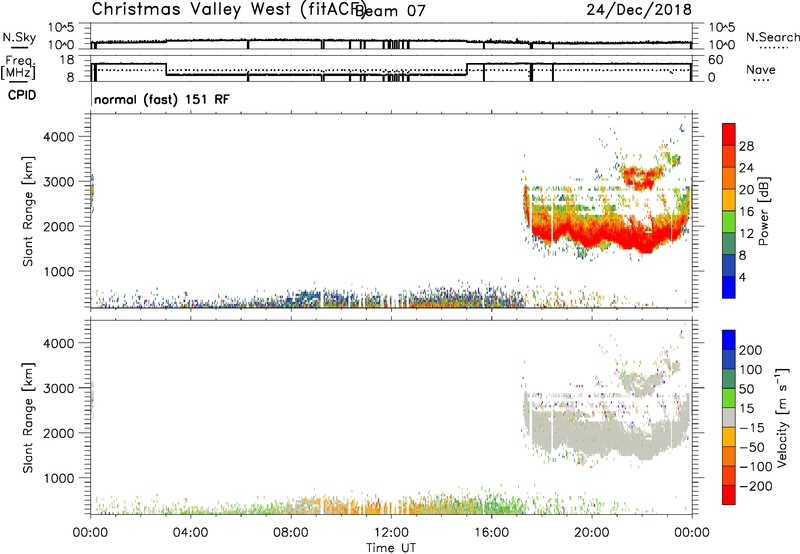
Task: Click 'normal (fast) 151 RF' text
Action: coord(162,99)
